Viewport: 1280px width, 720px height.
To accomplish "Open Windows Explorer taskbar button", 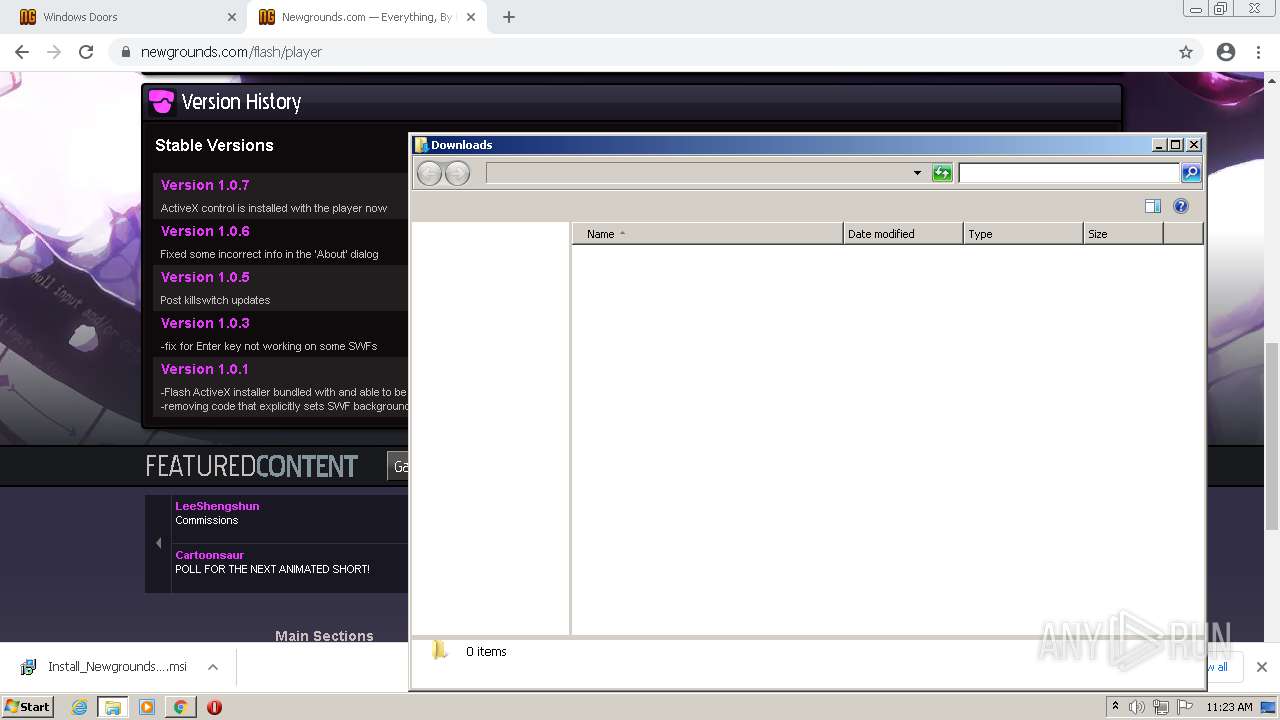I will point(113,707).
